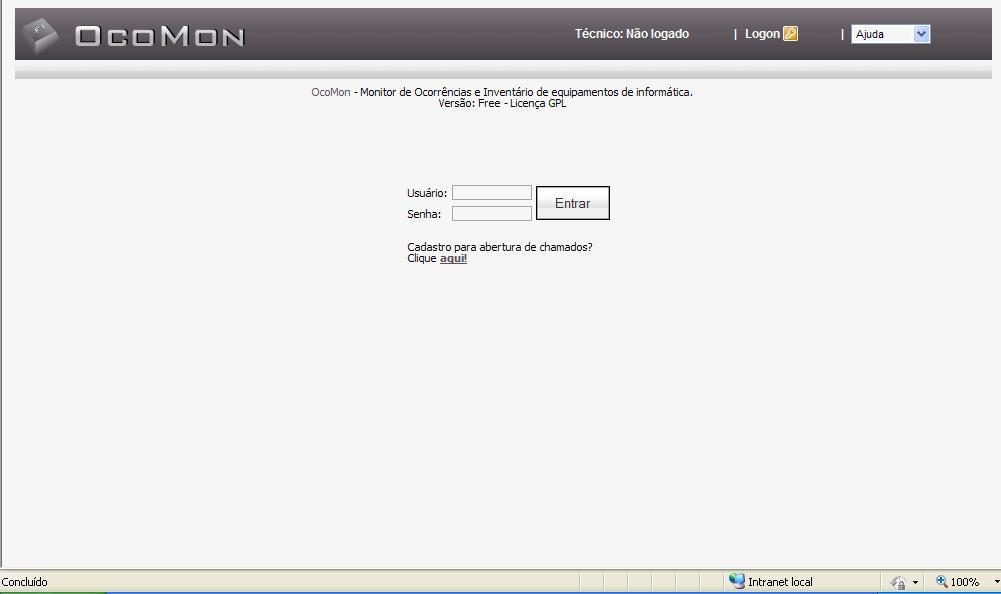Expand the zoom level 100% arrow
This screenshot has width=1001, height=594.
click(996, 582)
